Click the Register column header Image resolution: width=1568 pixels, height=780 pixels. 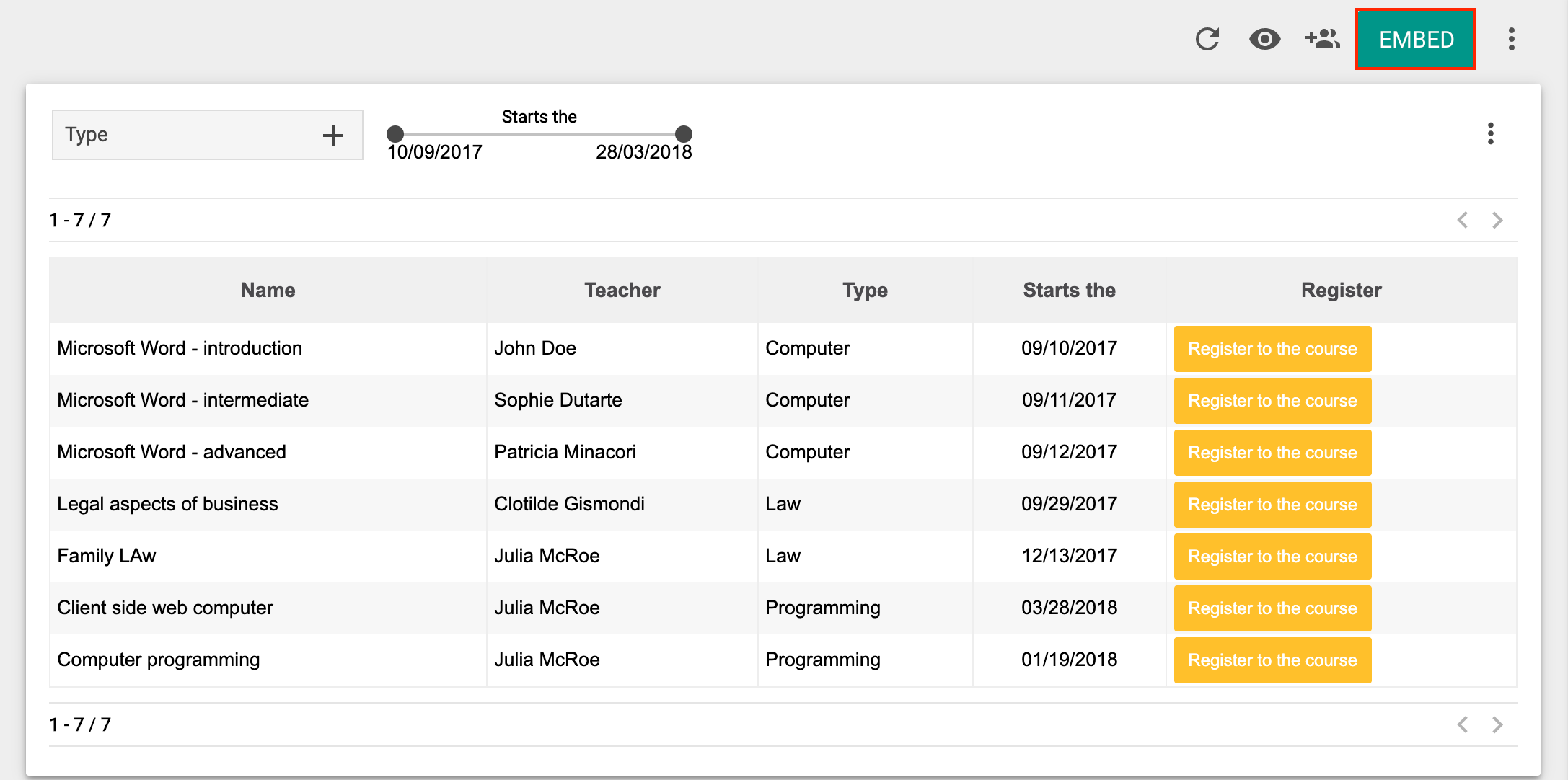(x=1342, y=290)
